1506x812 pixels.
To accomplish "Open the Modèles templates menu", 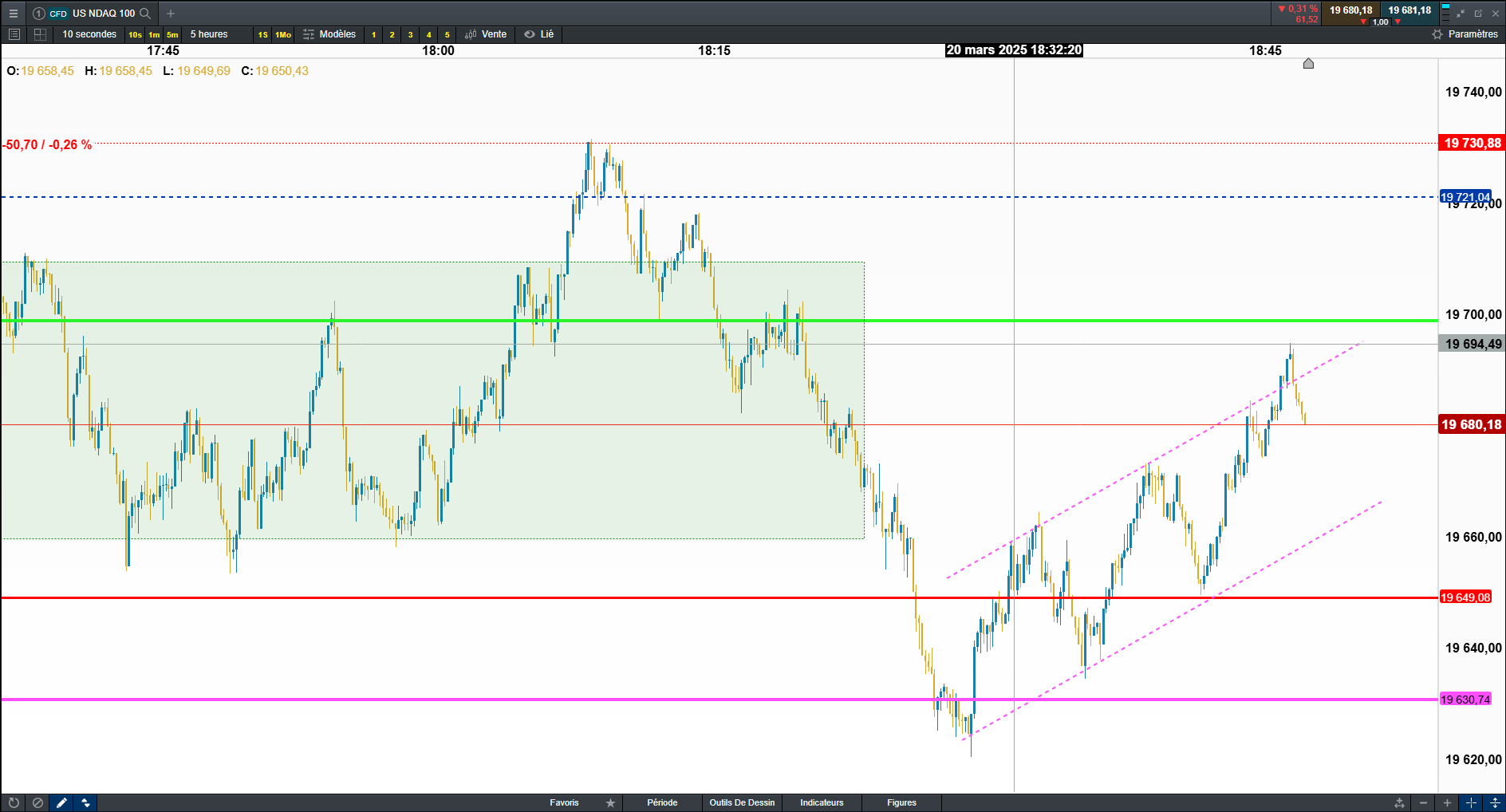I will pos(329,34).
